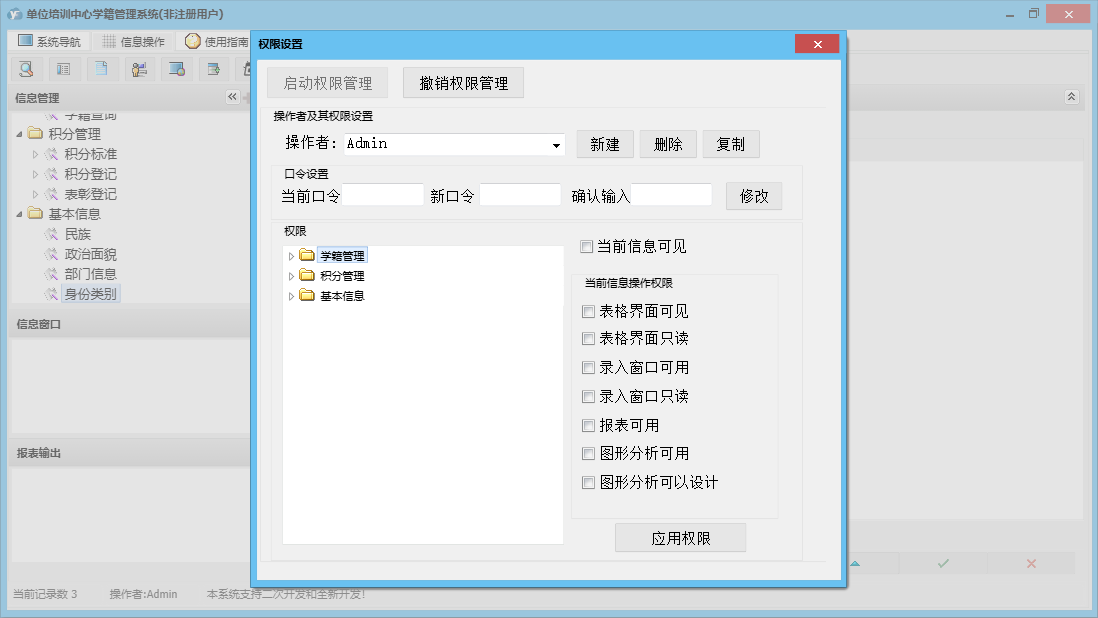Expand 积分登记 item in sidebar tree
The height and width of the screenshot is (618, 1098).
tap(35, 174)
